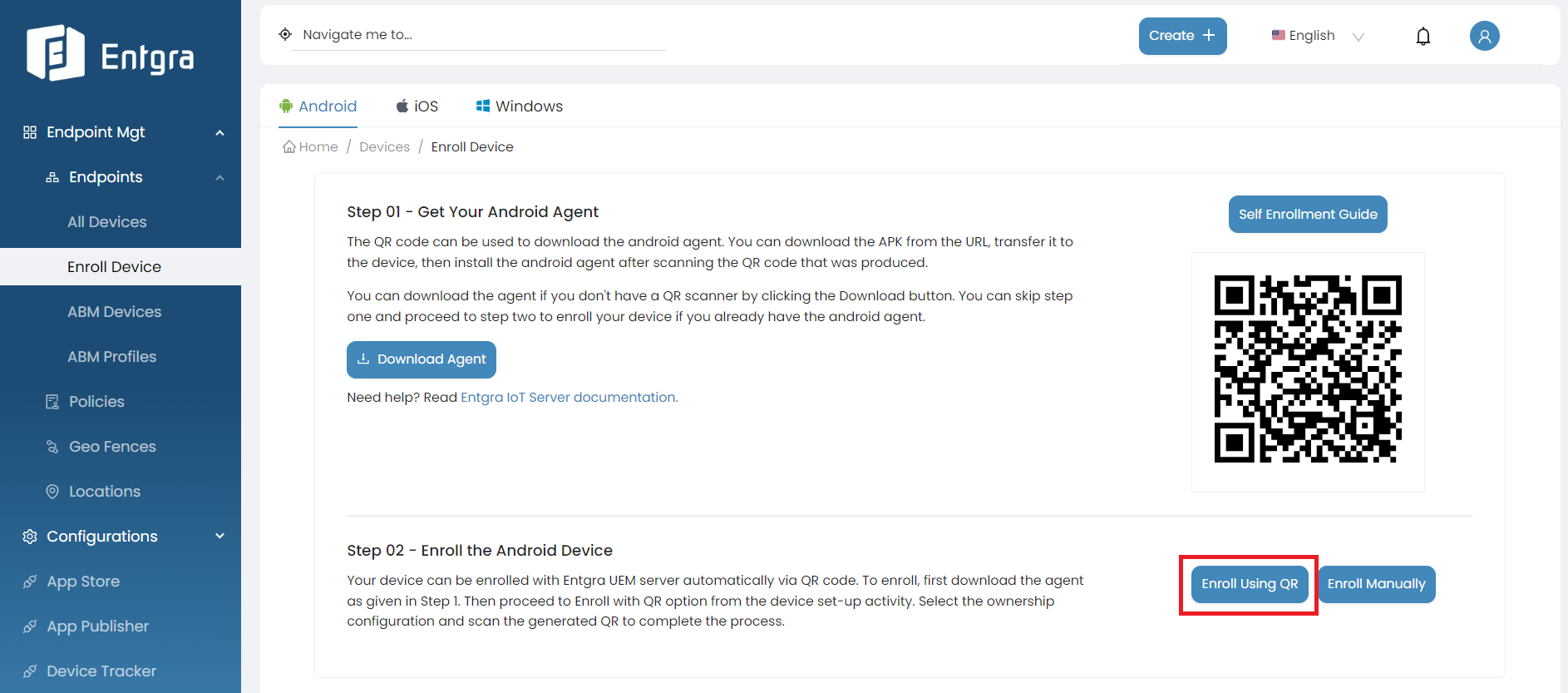
Task: Click the Locations pin icon
Action: (x=52, y=492)
